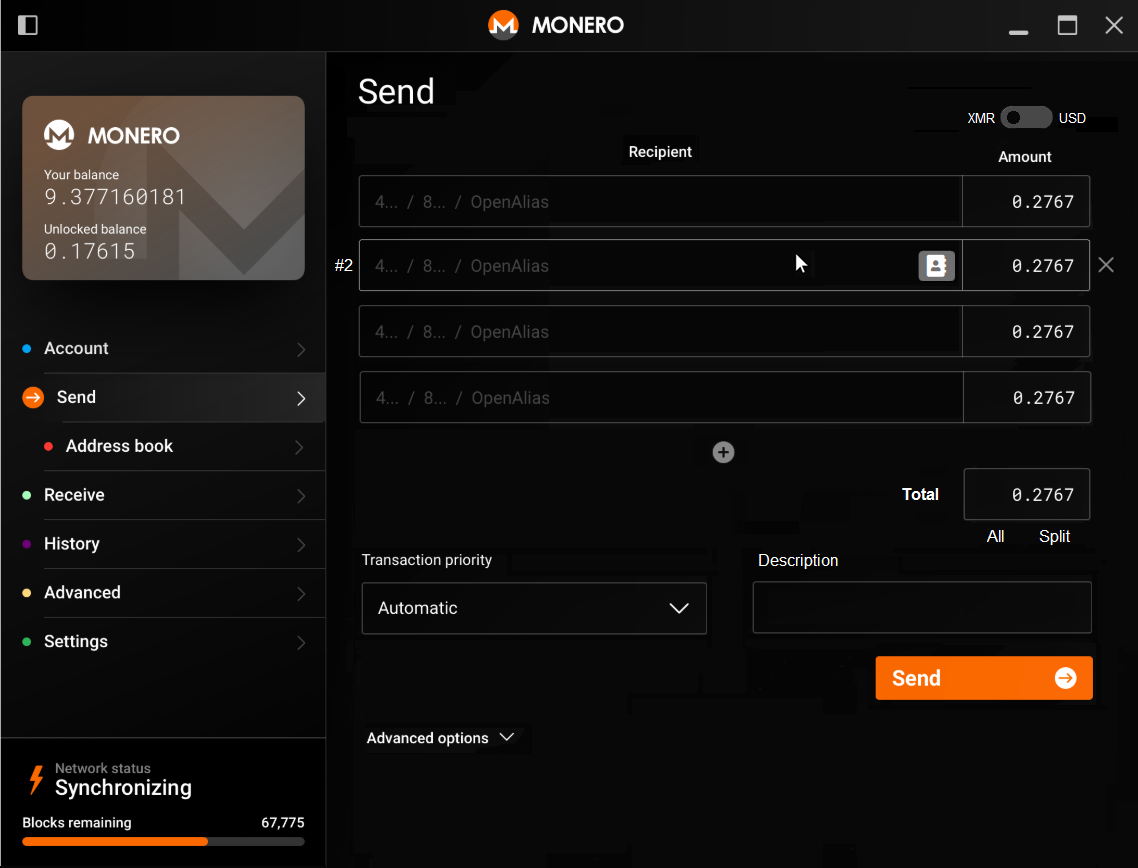The height and width of the screenshot is (868, 1138).
Task: Open address book icon in recipient #2
Action: pyautogui.click(x=936, y=266)
